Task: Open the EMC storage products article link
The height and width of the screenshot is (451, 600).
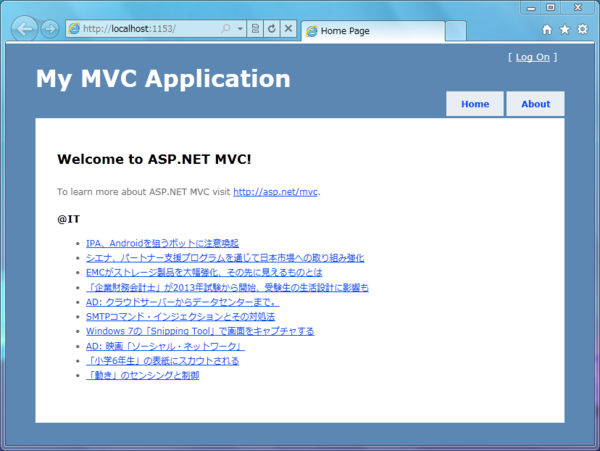Action: pyautogui.click(x=204, y=272)
